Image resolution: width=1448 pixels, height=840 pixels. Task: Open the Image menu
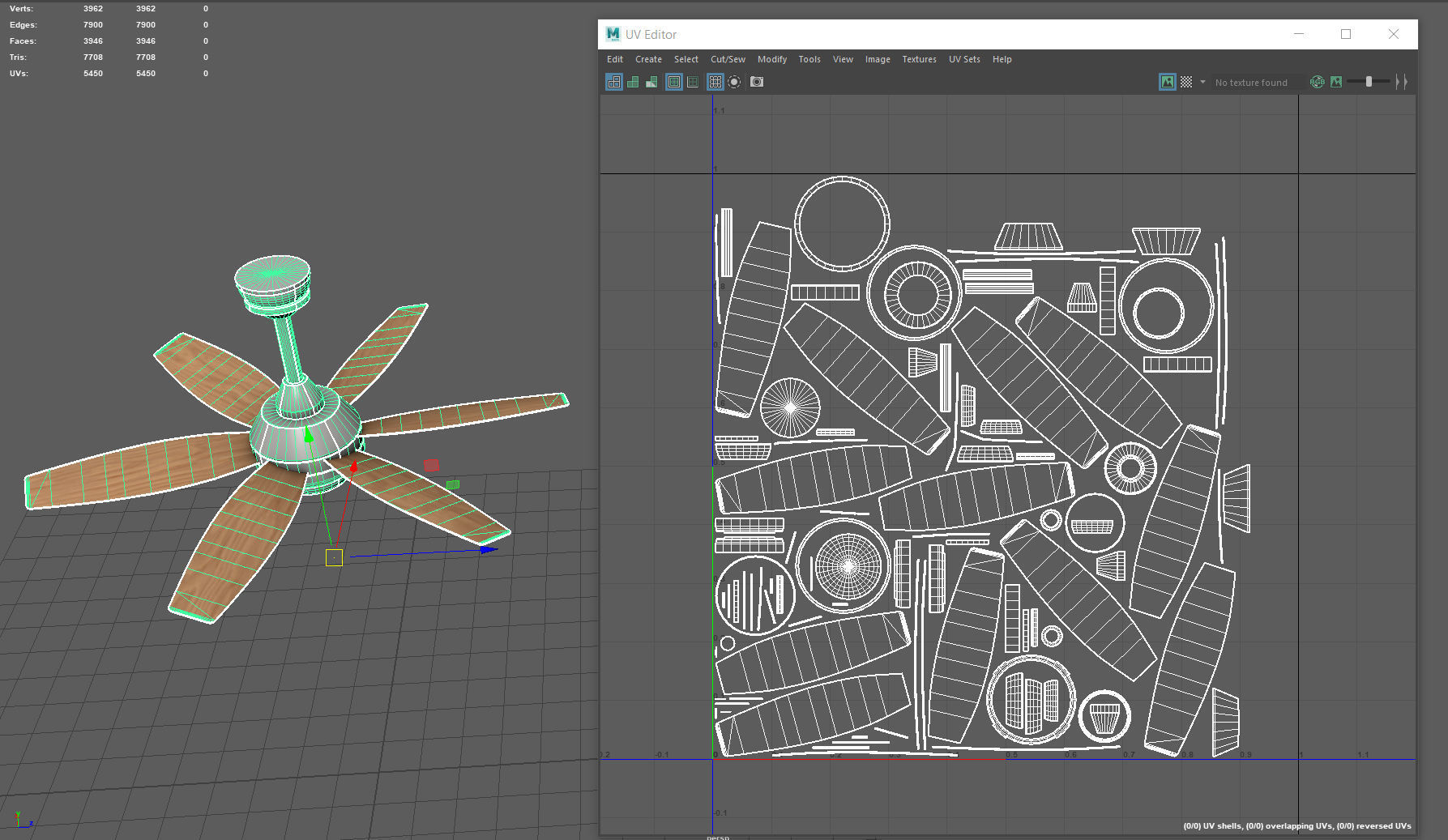[878, 59]
